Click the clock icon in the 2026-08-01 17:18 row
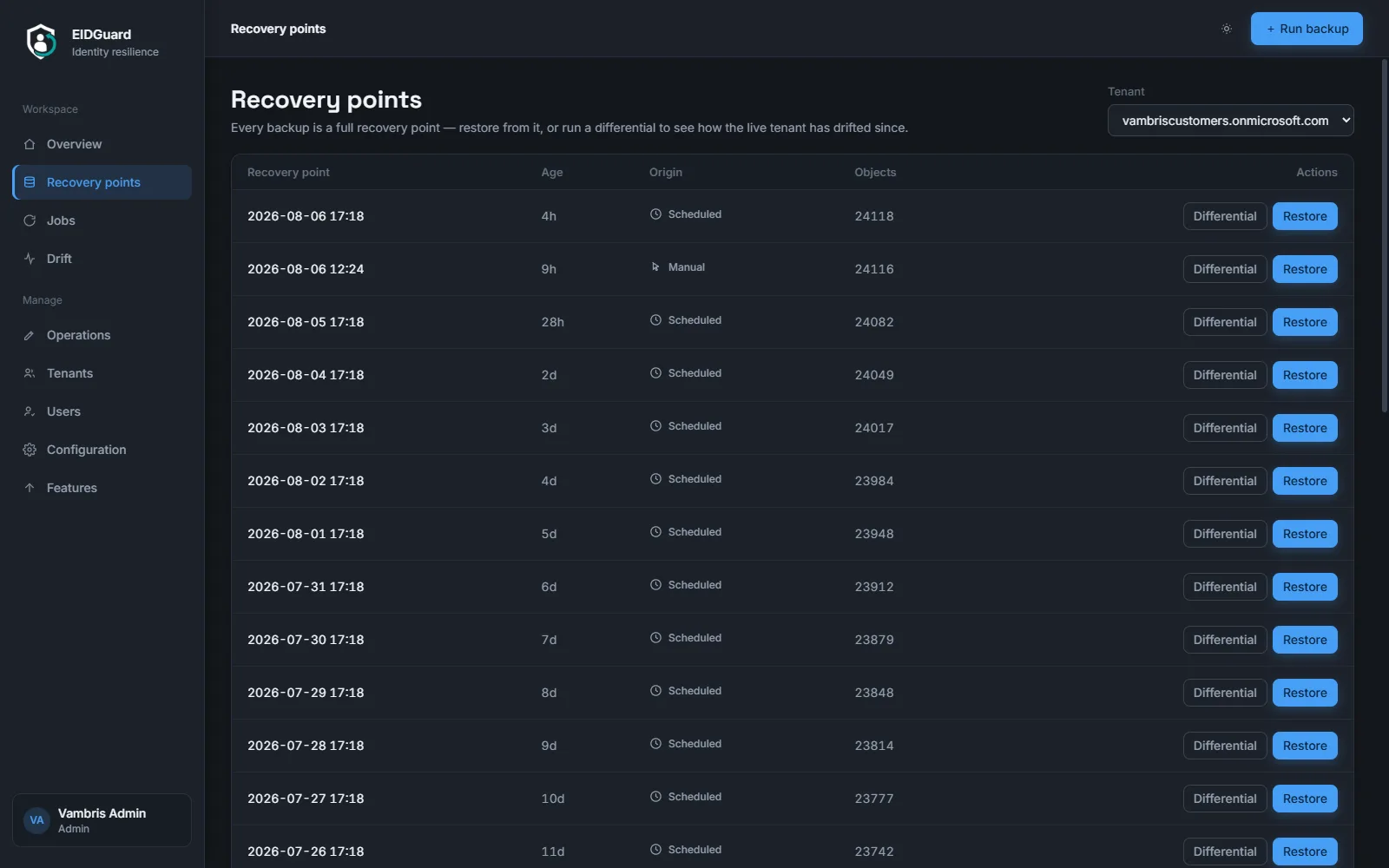Image resolution: width=1389 pixels, height=868 pixels. (656, 532)
